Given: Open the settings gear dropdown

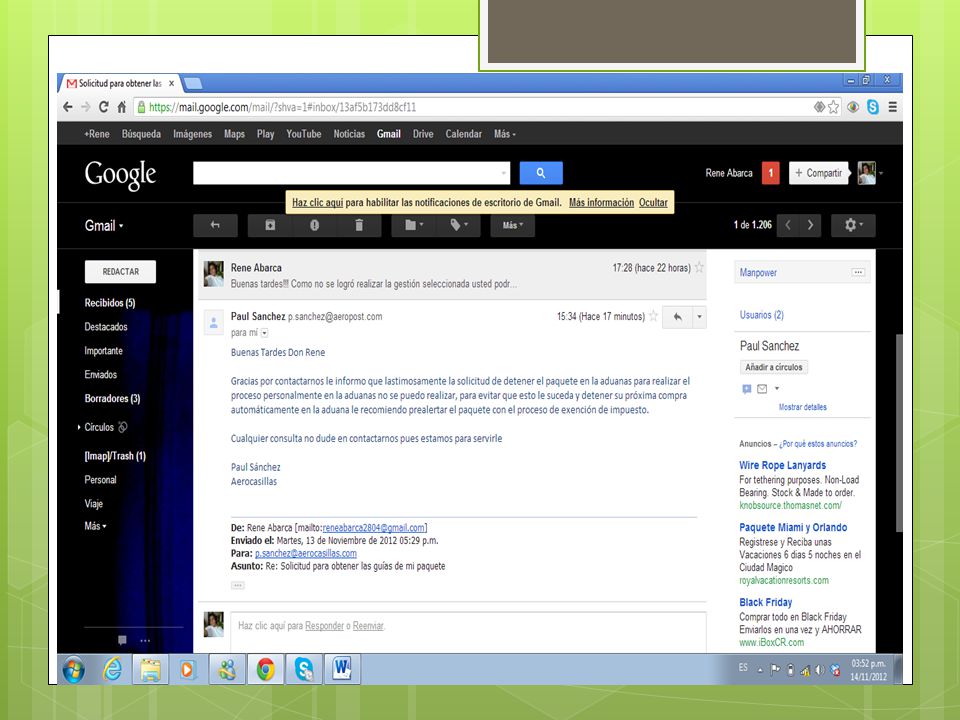Looking at the screenshot, I should (853, 225).
